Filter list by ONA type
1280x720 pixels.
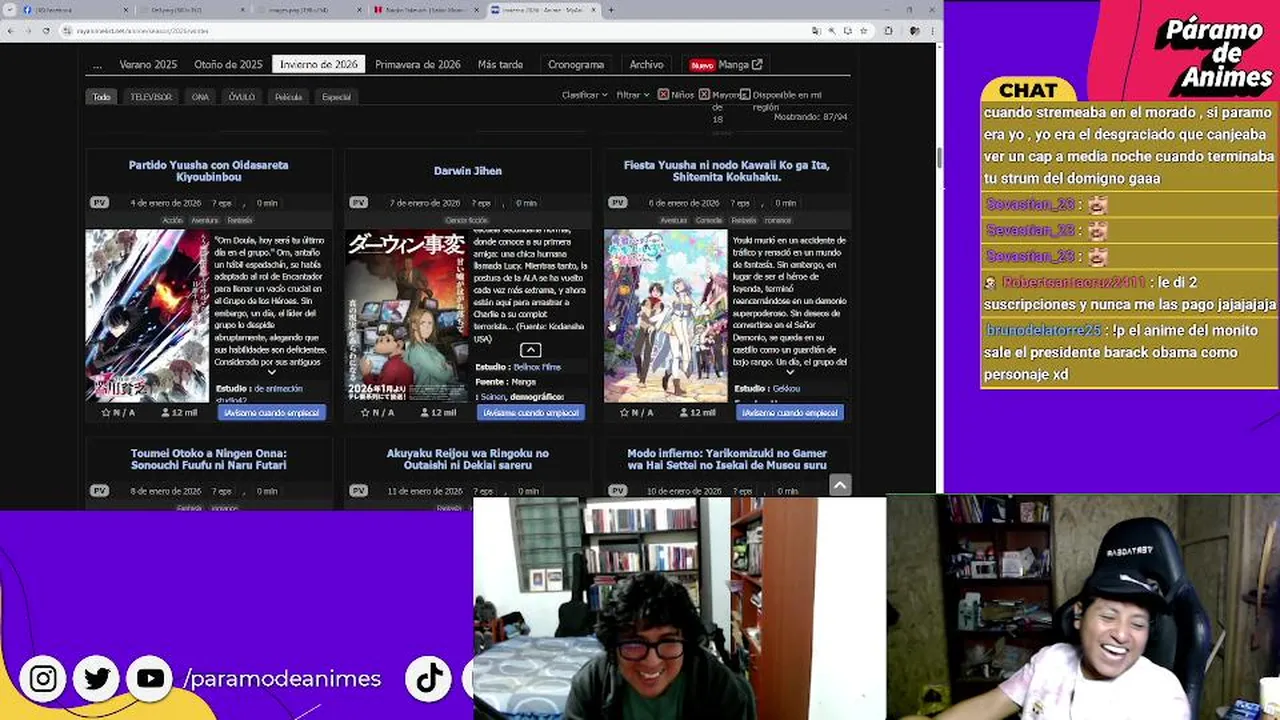(x=200, y=97)
